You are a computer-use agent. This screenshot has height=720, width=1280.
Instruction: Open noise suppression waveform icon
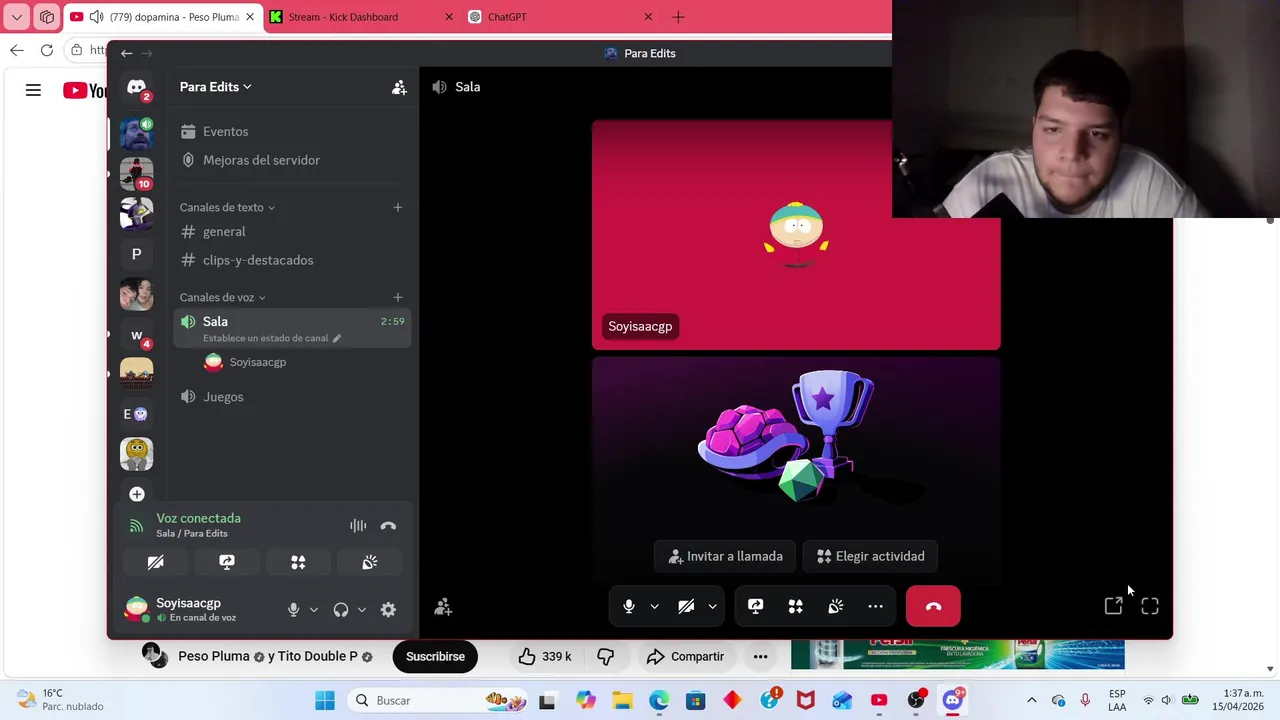tap(358, 526)
